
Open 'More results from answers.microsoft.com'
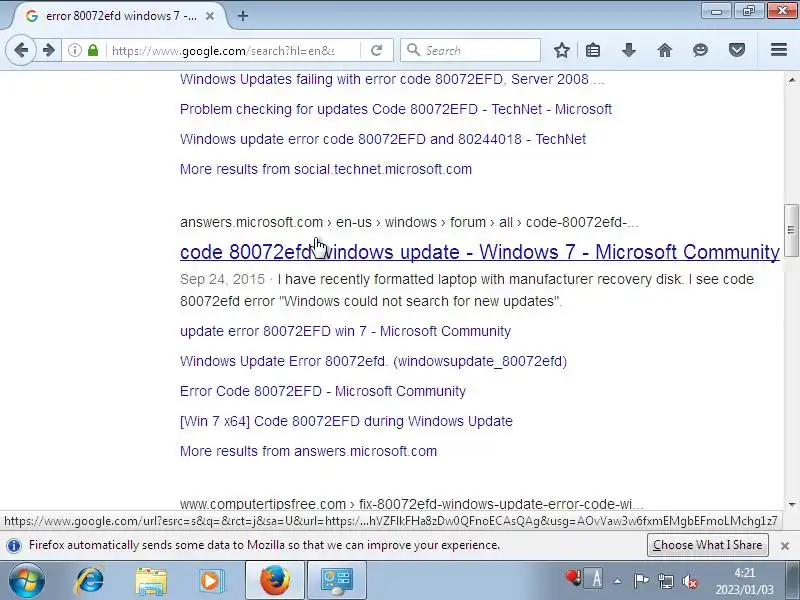pyautogui.click(x=309, y=452)
